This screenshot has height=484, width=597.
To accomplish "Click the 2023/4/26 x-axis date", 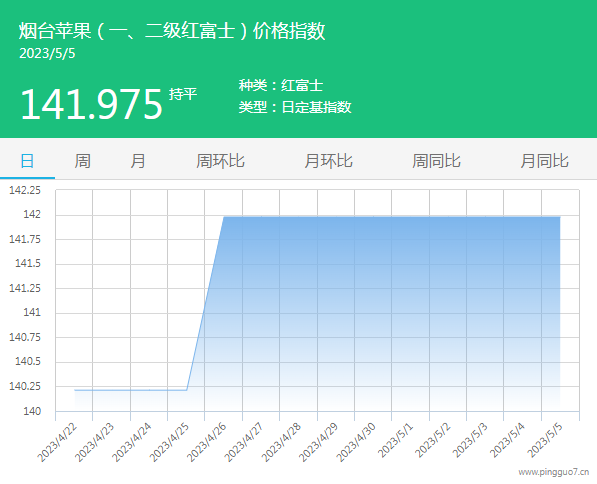I will click(x=206, y=442).
